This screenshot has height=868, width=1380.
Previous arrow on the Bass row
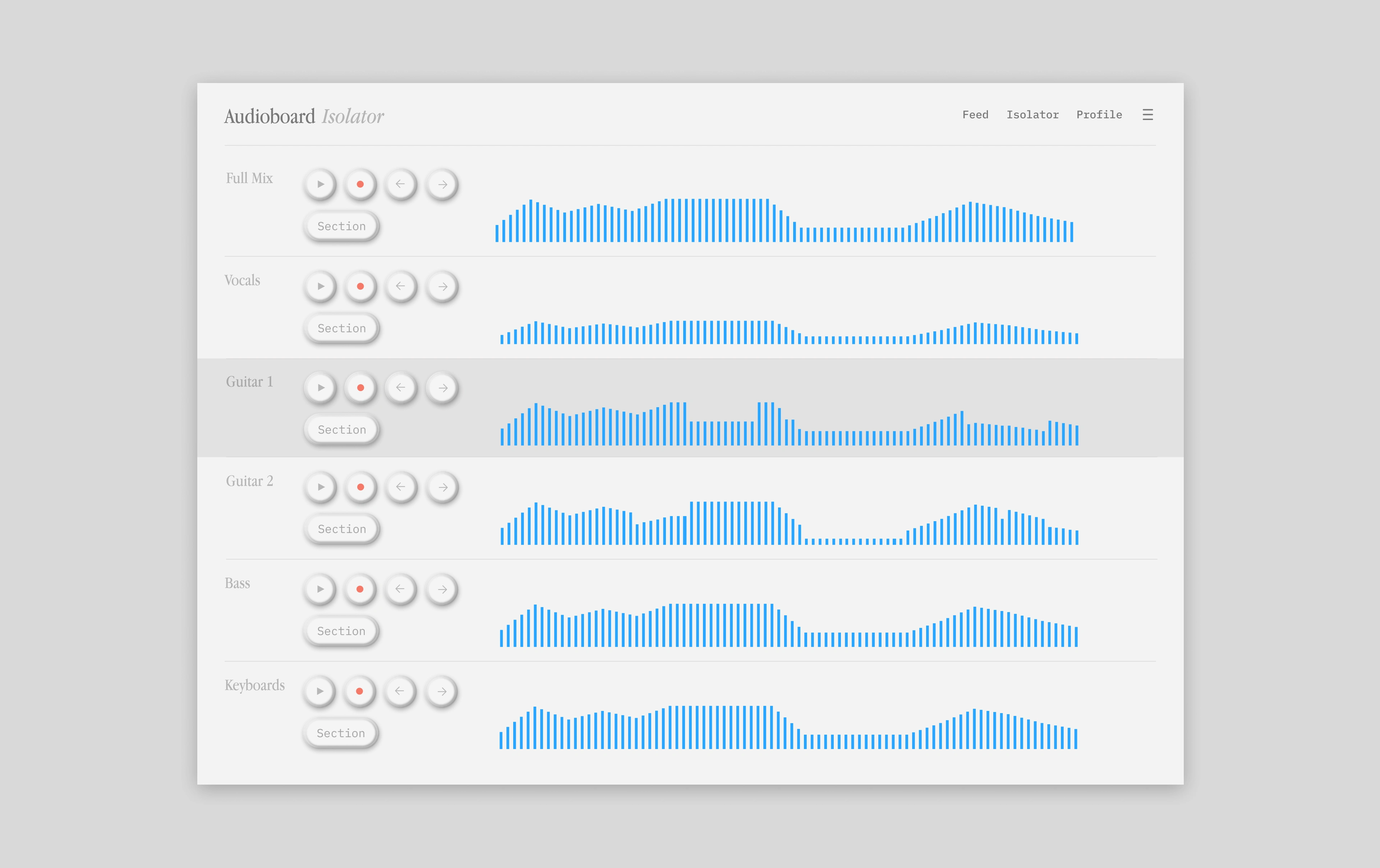400,589
